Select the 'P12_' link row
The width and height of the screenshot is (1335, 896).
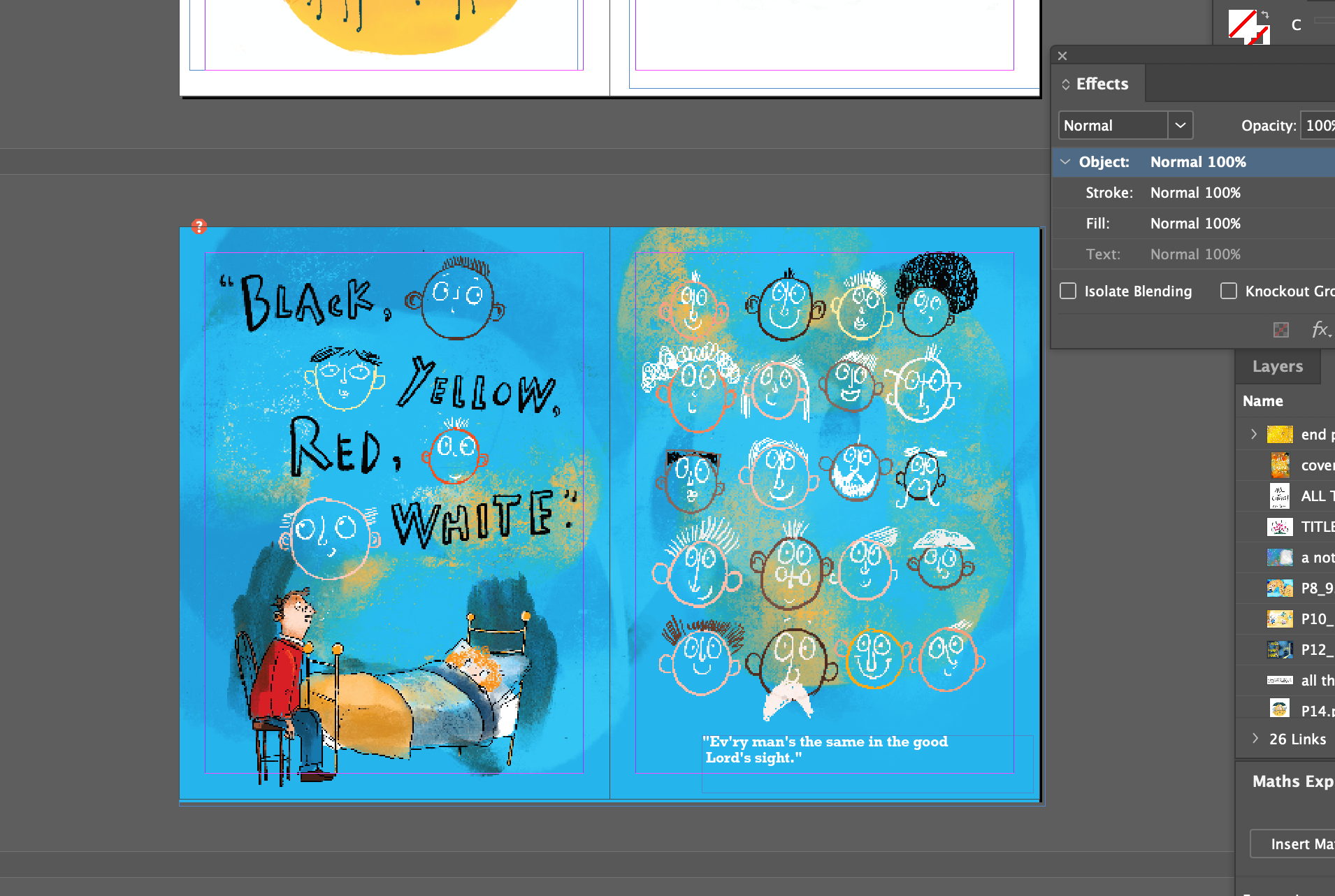tap(1286, 649)
